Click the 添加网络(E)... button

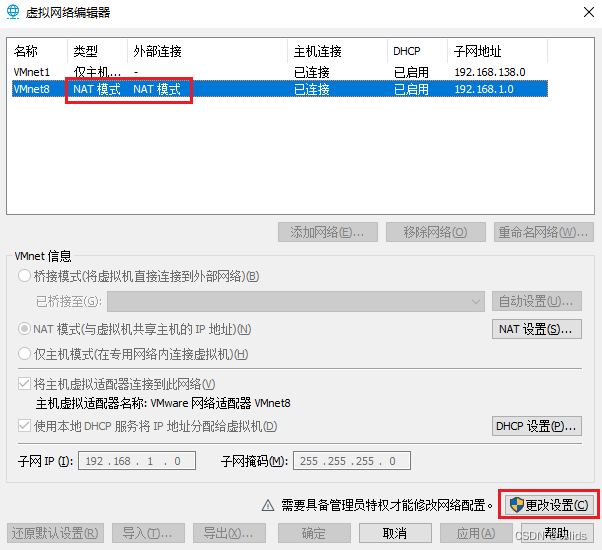coord(328,232)
